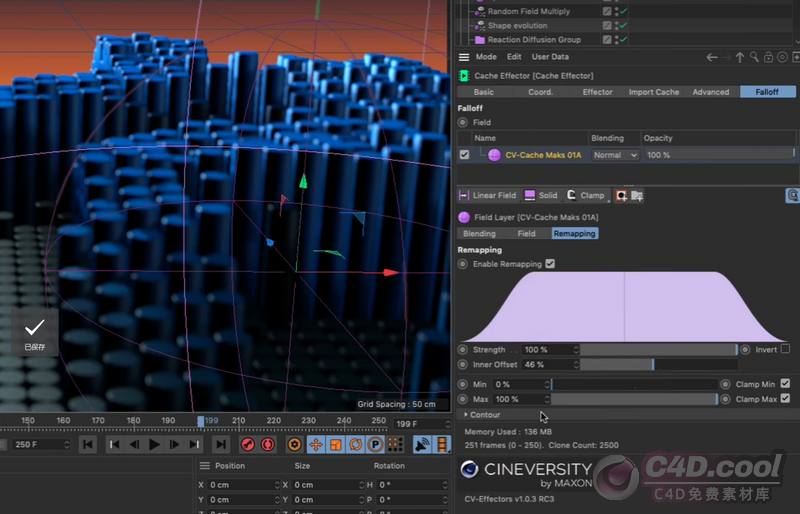Click the red Record Active Objects key icon
Viewport: 800px width, 514px height.
click(x=248, y=445)
